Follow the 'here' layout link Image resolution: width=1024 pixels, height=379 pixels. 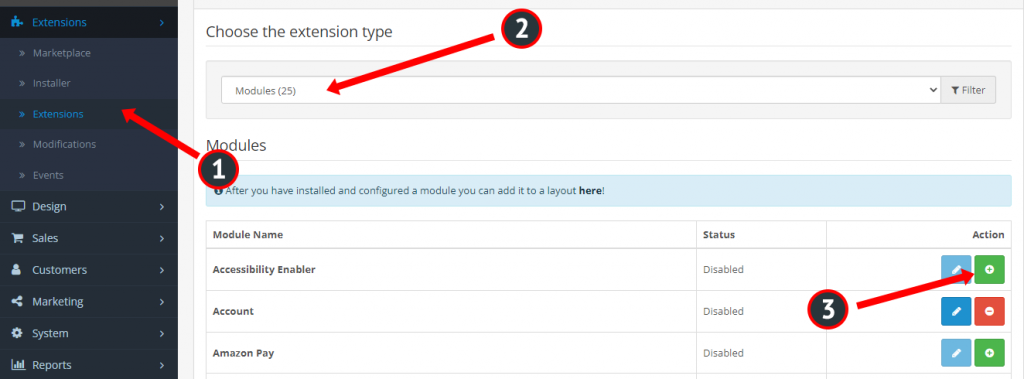[590, 192]
